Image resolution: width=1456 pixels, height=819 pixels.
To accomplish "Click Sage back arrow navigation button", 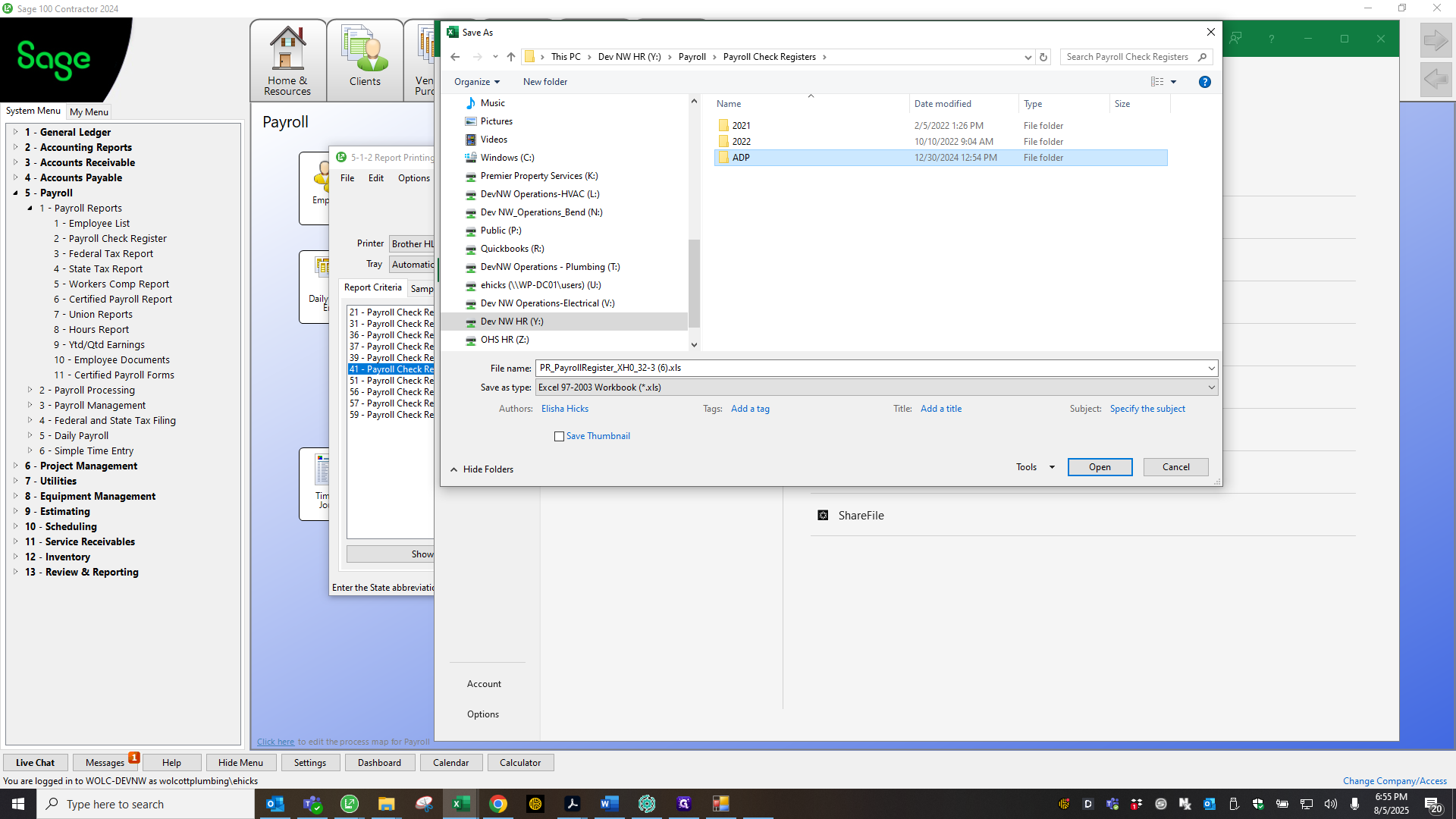I will (1436, 79).
